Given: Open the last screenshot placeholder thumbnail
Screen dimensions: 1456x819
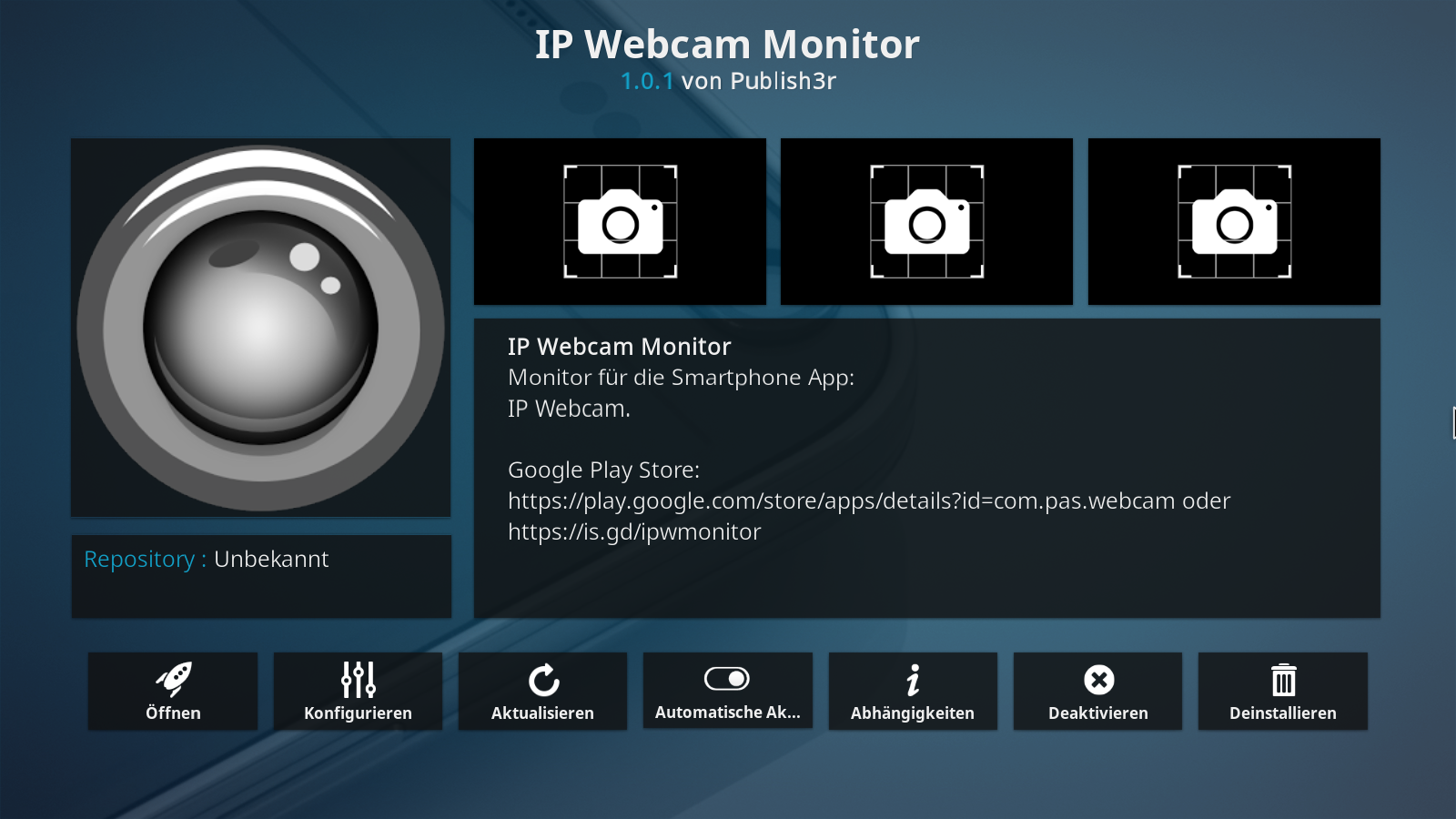Looking at the screenshot, I should (x=1234, y=221).
